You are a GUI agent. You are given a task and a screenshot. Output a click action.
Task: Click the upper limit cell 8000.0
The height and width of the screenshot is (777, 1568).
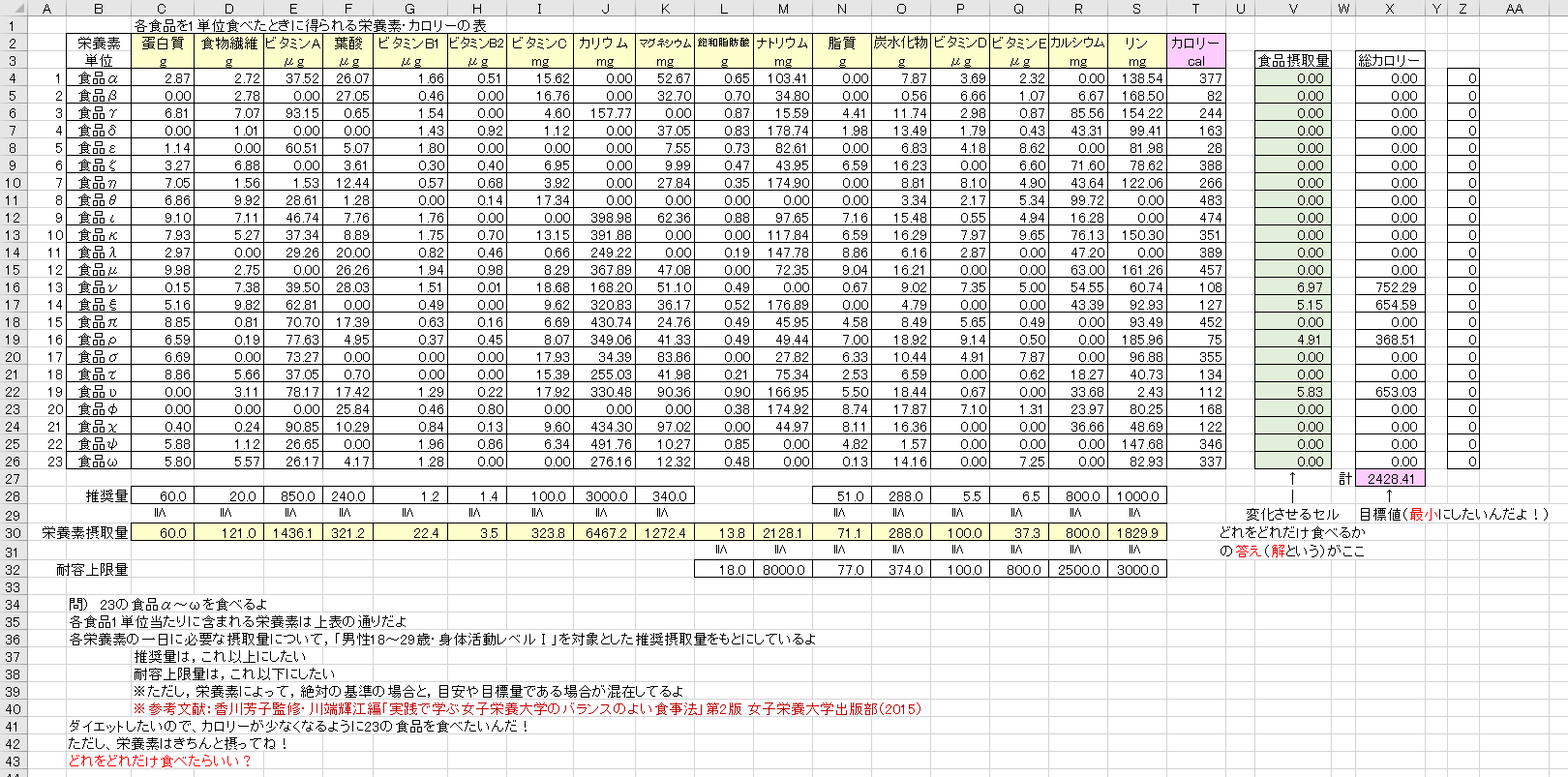pos(782,570)
